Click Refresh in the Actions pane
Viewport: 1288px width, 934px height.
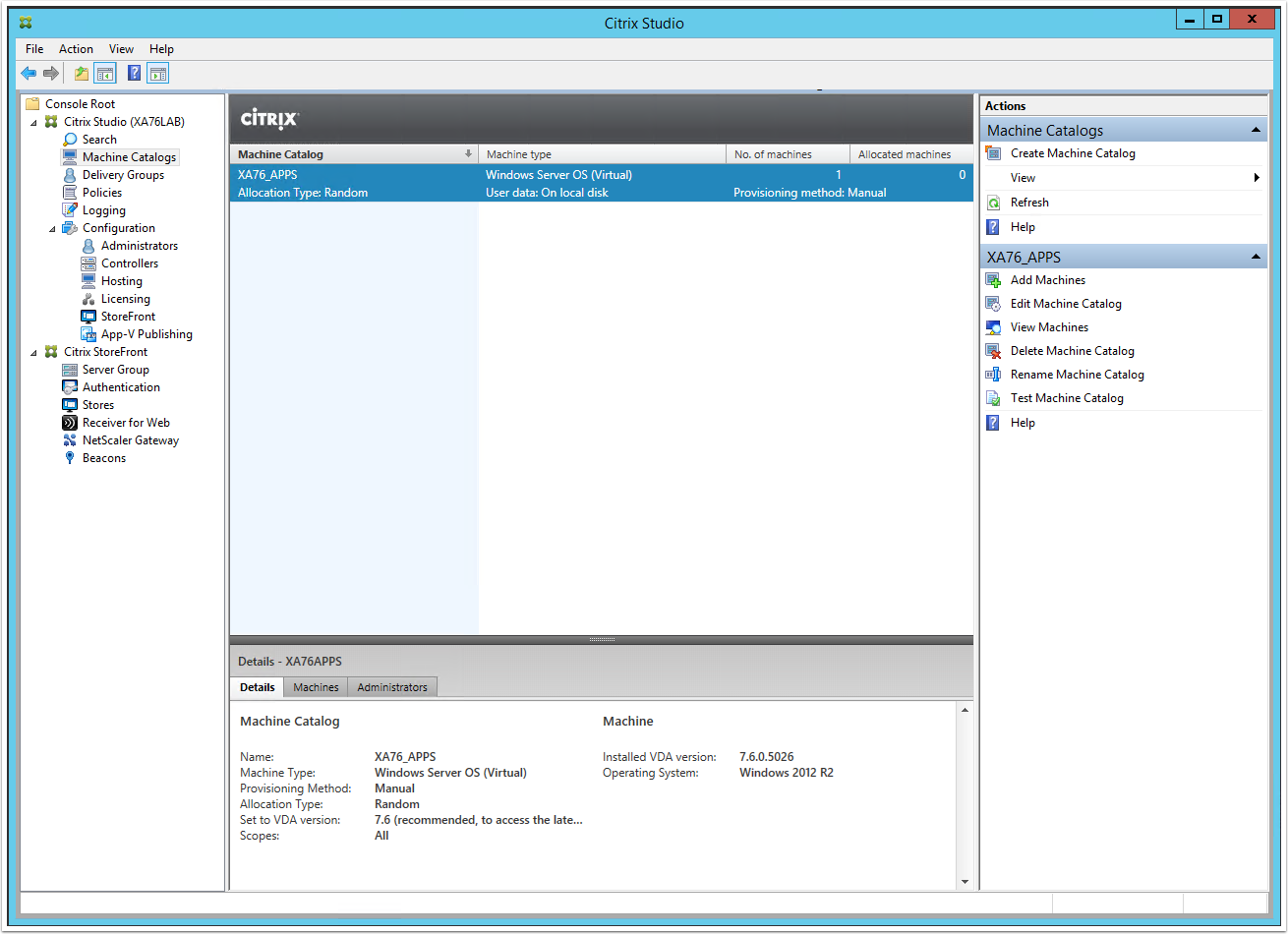tap(1029, 203)
